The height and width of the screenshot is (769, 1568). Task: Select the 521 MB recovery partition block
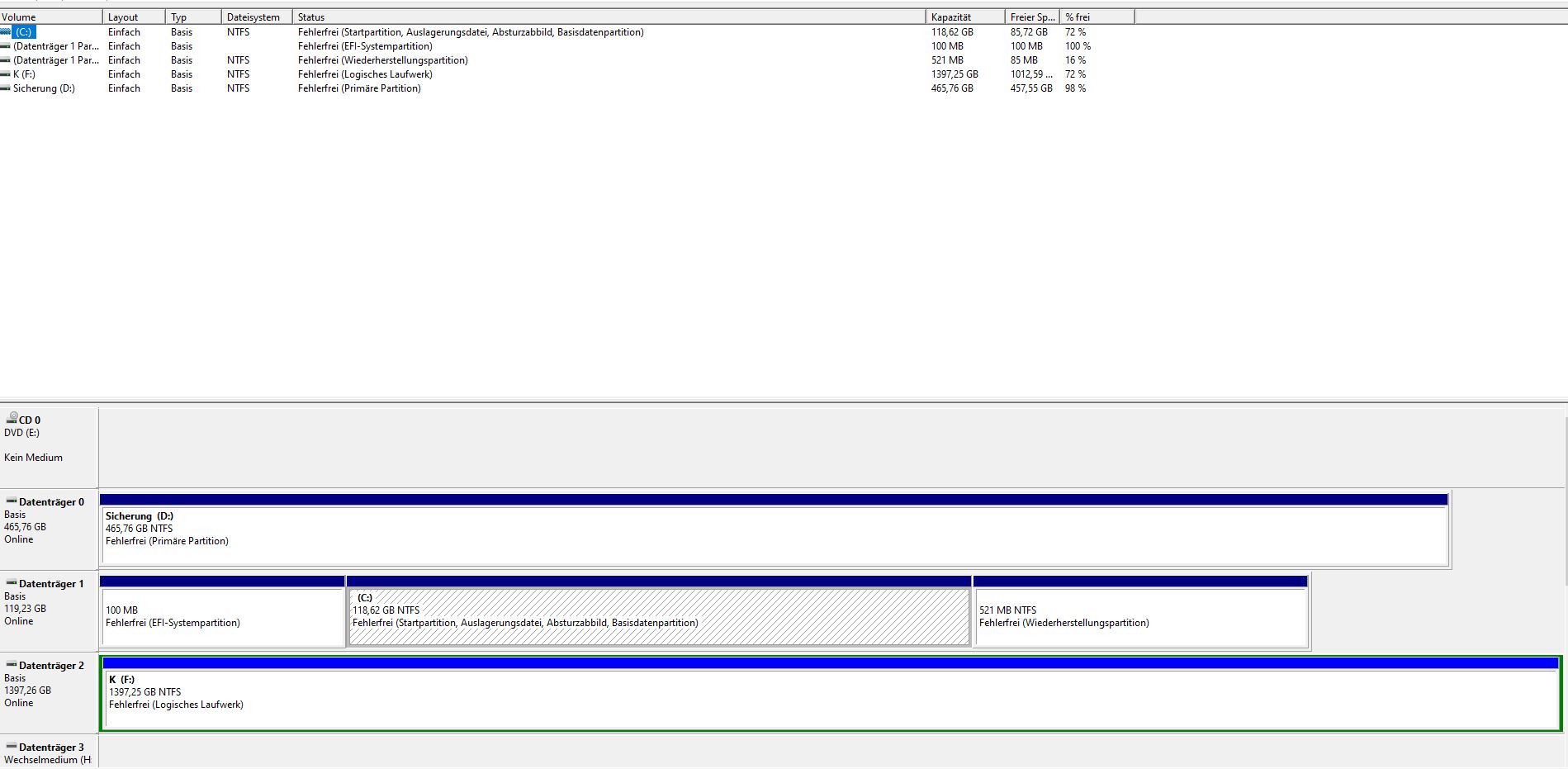click(x=1140, y=616)
